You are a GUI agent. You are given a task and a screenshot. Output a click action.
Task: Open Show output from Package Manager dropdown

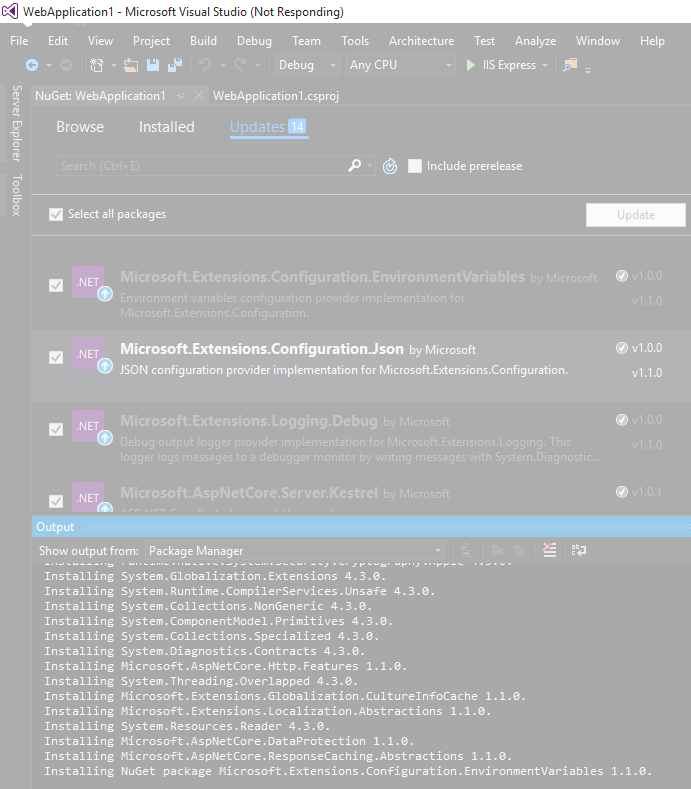click(295, 550)
